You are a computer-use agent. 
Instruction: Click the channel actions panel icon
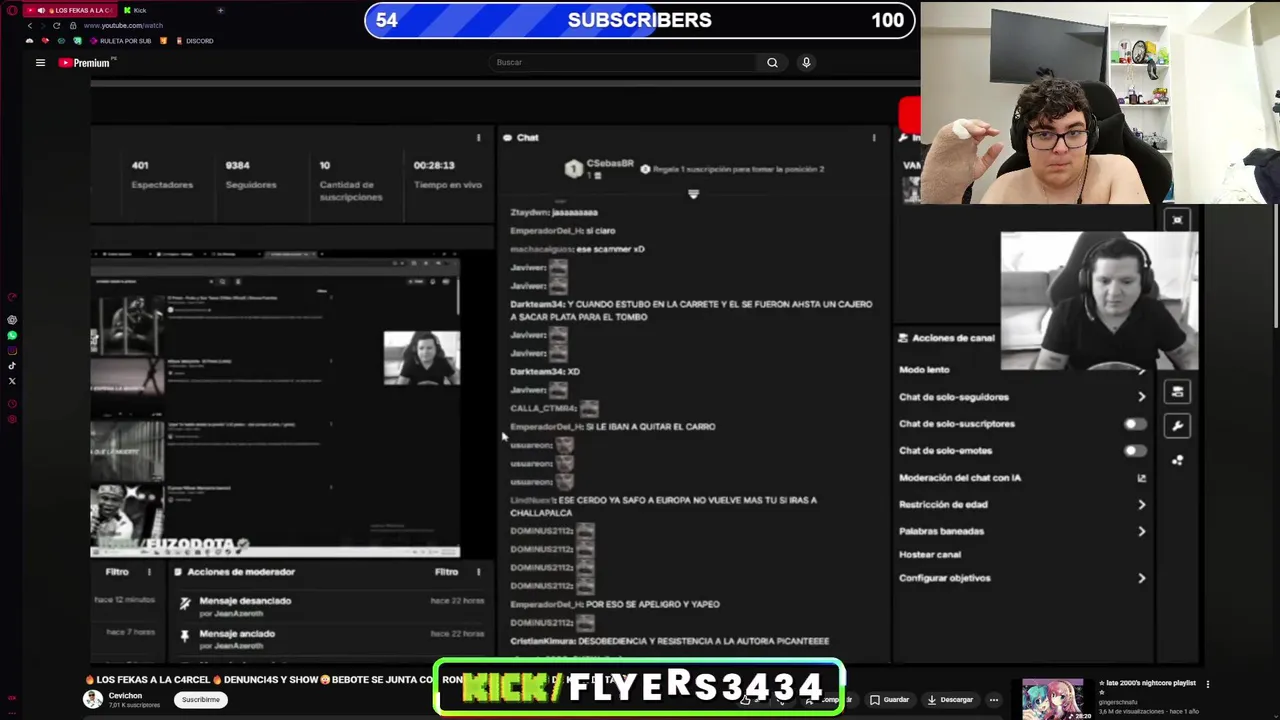tap(1177, 392)
